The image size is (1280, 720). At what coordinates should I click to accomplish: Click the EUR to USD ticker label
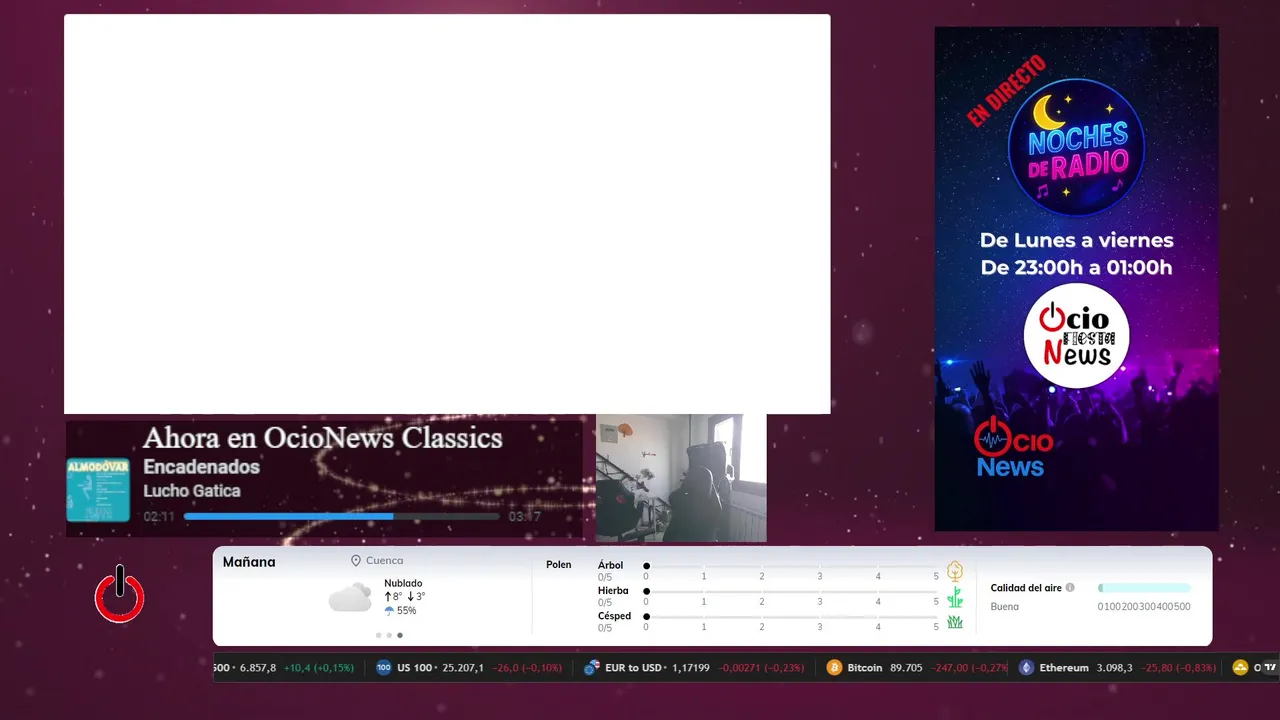[x=634, y=668]
